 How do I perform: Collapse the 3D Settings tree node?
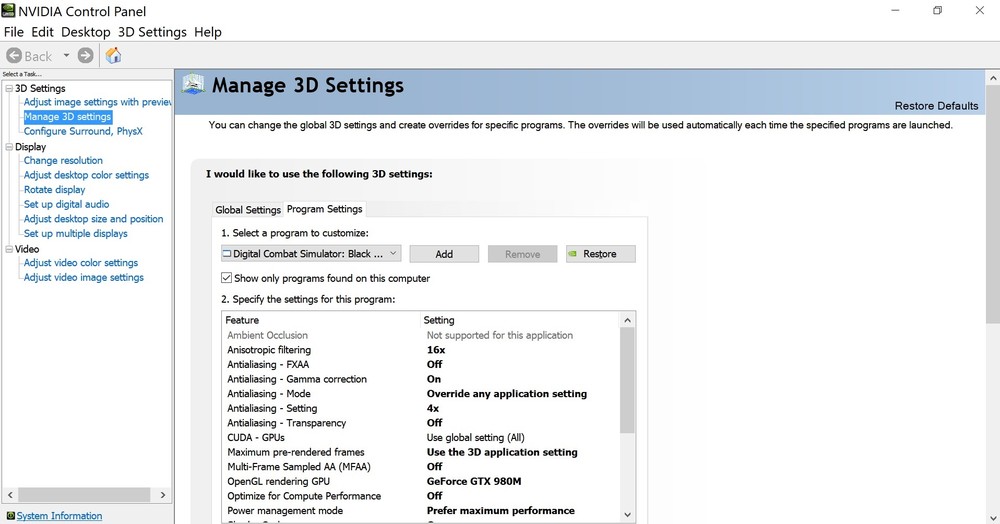[x=9, y=89]
